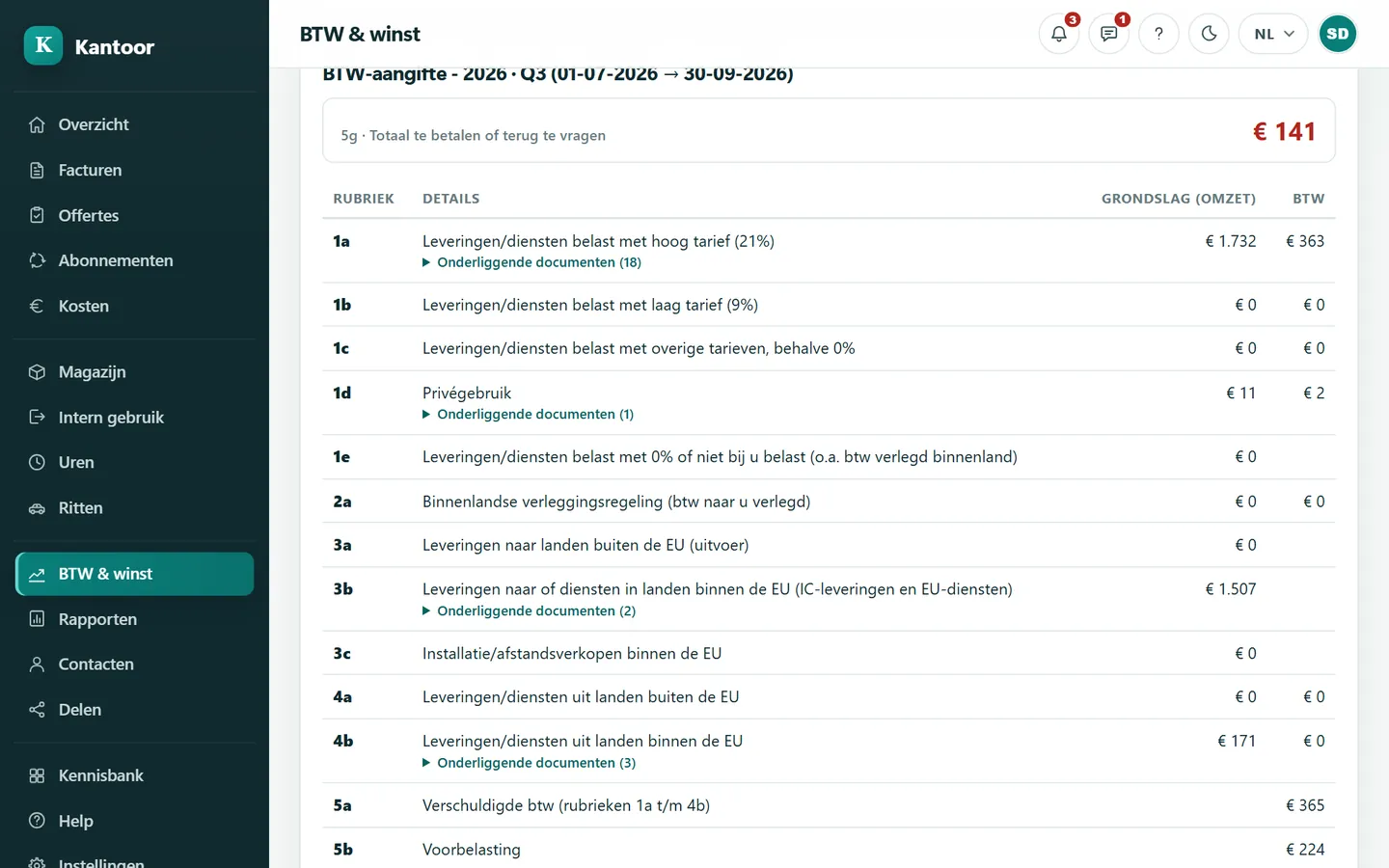
Task: Click the Kennisbank grid icon
Action: click(37, 776)
